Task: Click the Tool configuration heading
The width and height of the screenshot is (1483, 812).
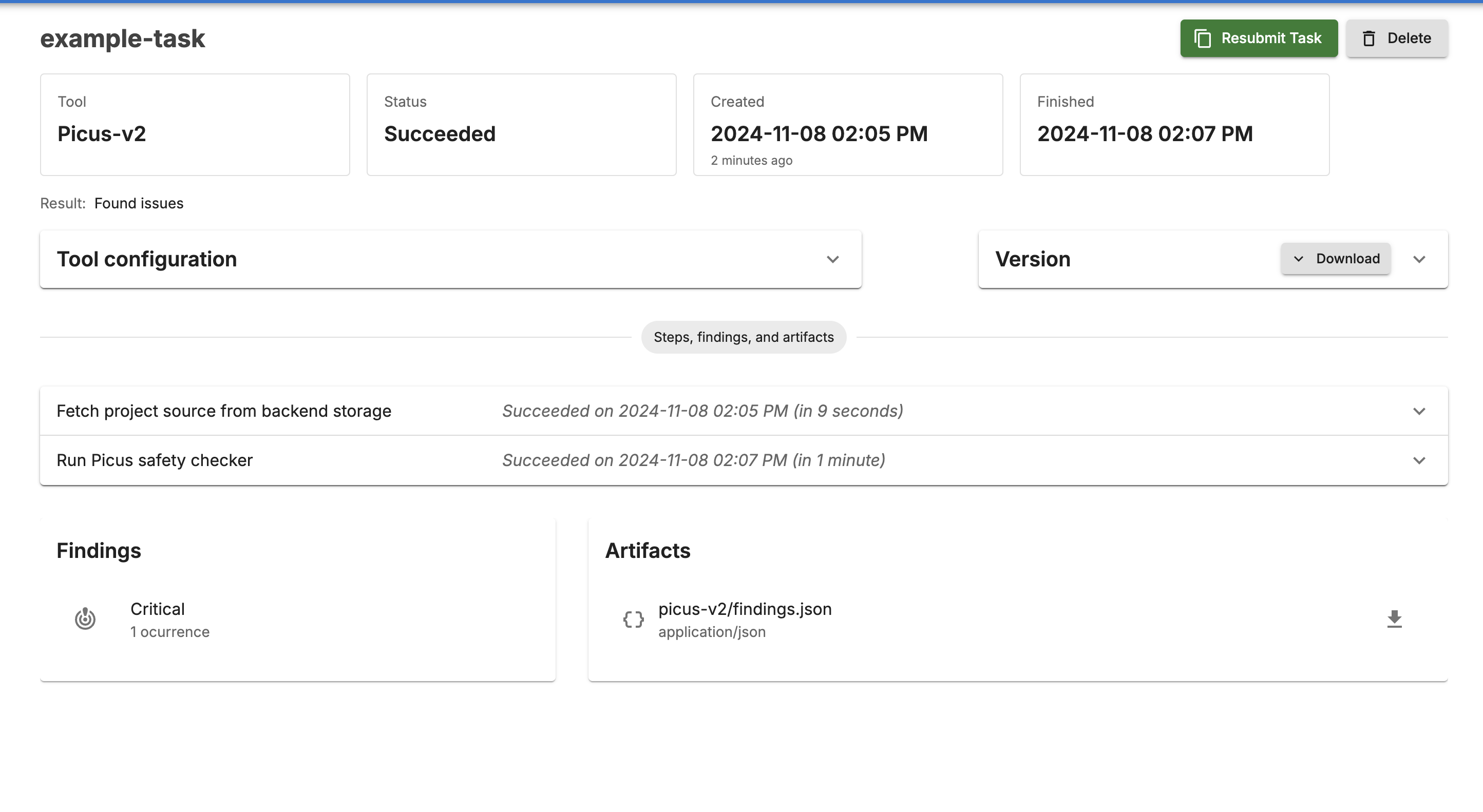Action: coord(147,260)
